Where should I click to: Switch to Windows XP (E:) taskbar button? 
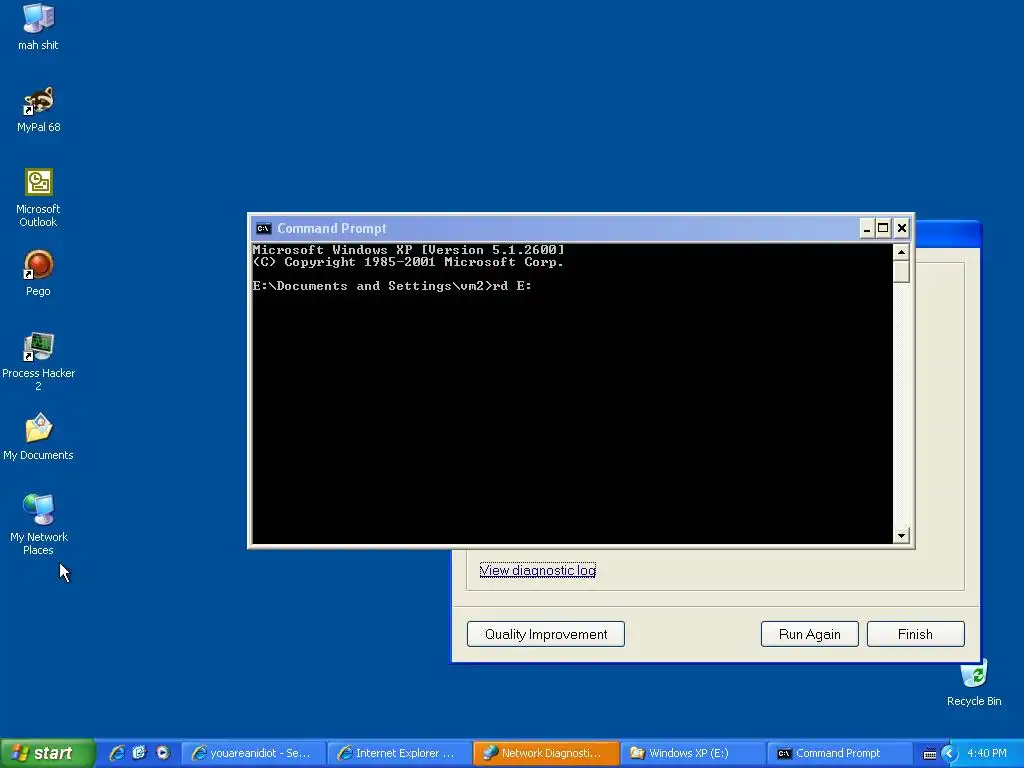(x=691, y=753)
